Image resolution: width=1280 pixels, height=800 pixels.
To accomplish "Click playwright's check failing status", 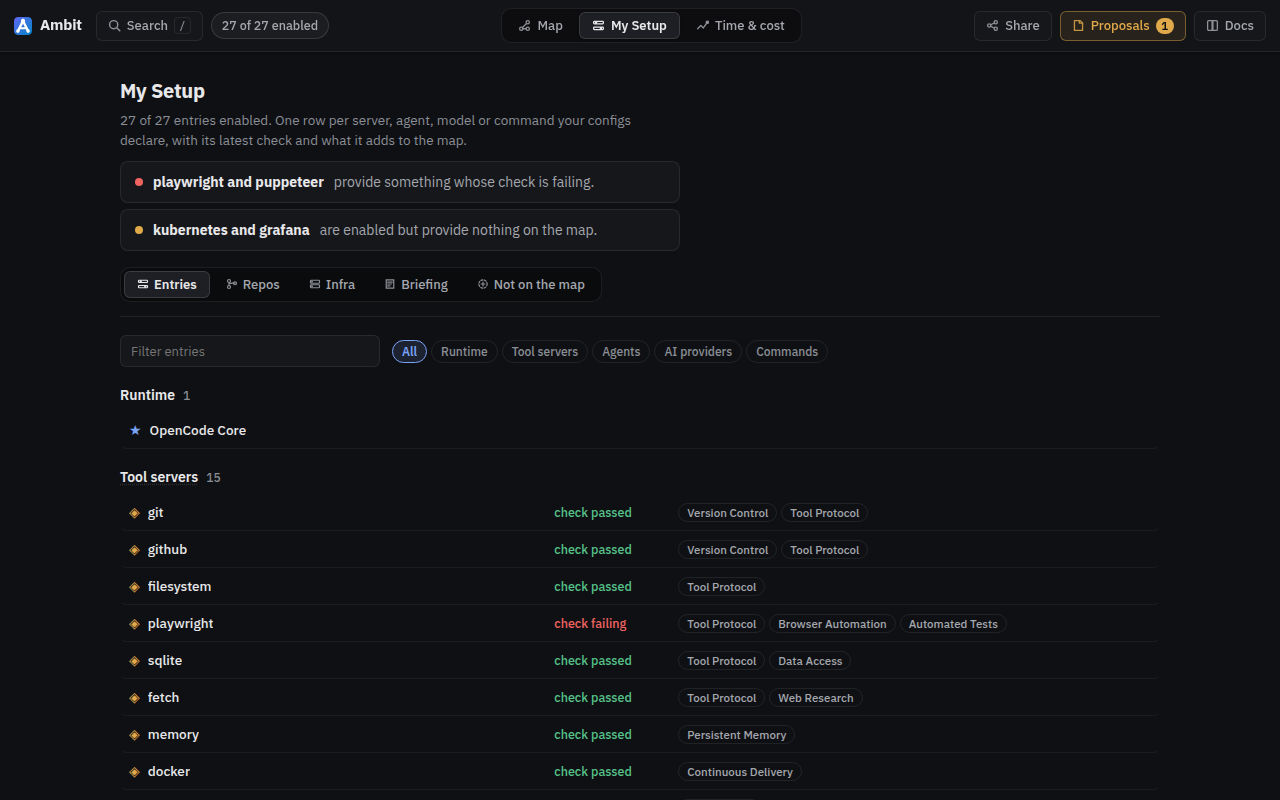I will 590,624.
